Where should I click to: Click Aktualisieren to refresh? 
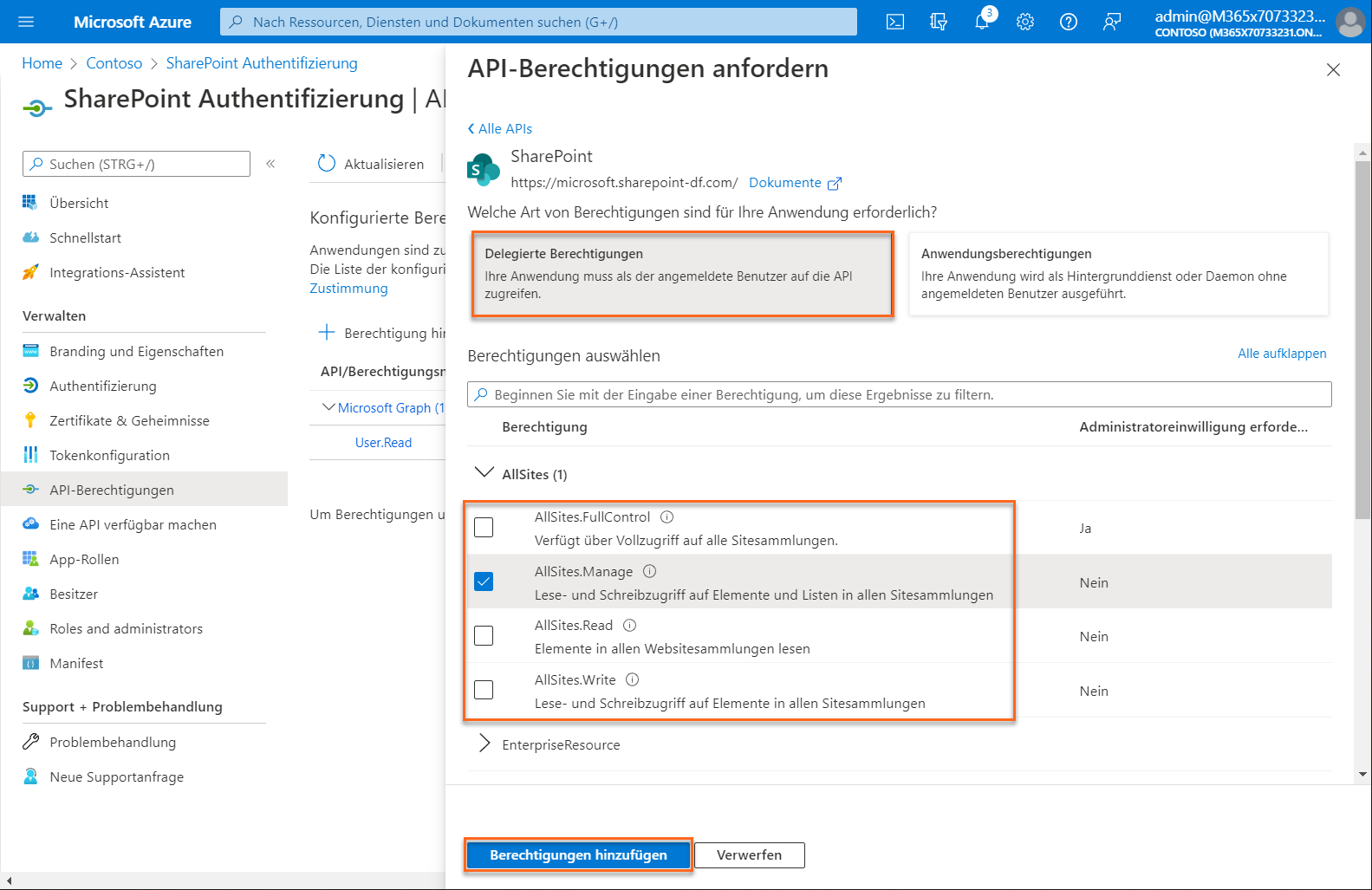[371, 164]
